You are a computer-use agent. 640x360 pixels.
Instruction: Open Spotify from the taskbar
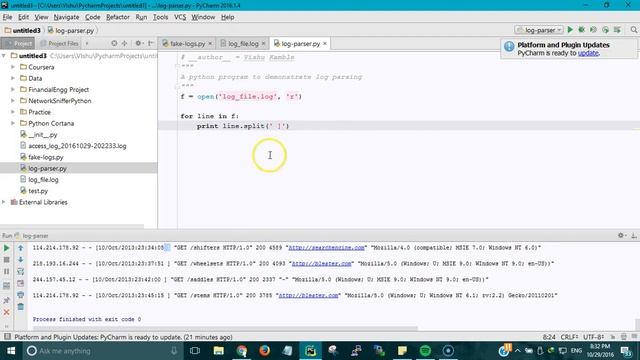[425, 351]
